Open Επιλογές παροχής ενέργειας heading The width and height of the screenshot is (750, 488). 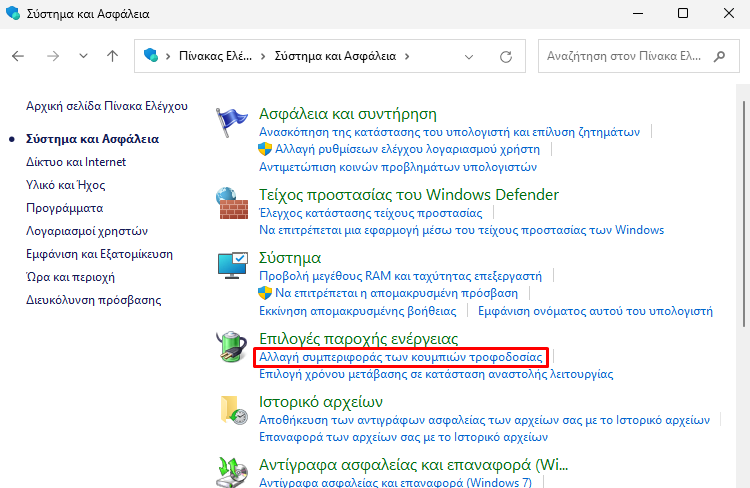tap(359, 339)
